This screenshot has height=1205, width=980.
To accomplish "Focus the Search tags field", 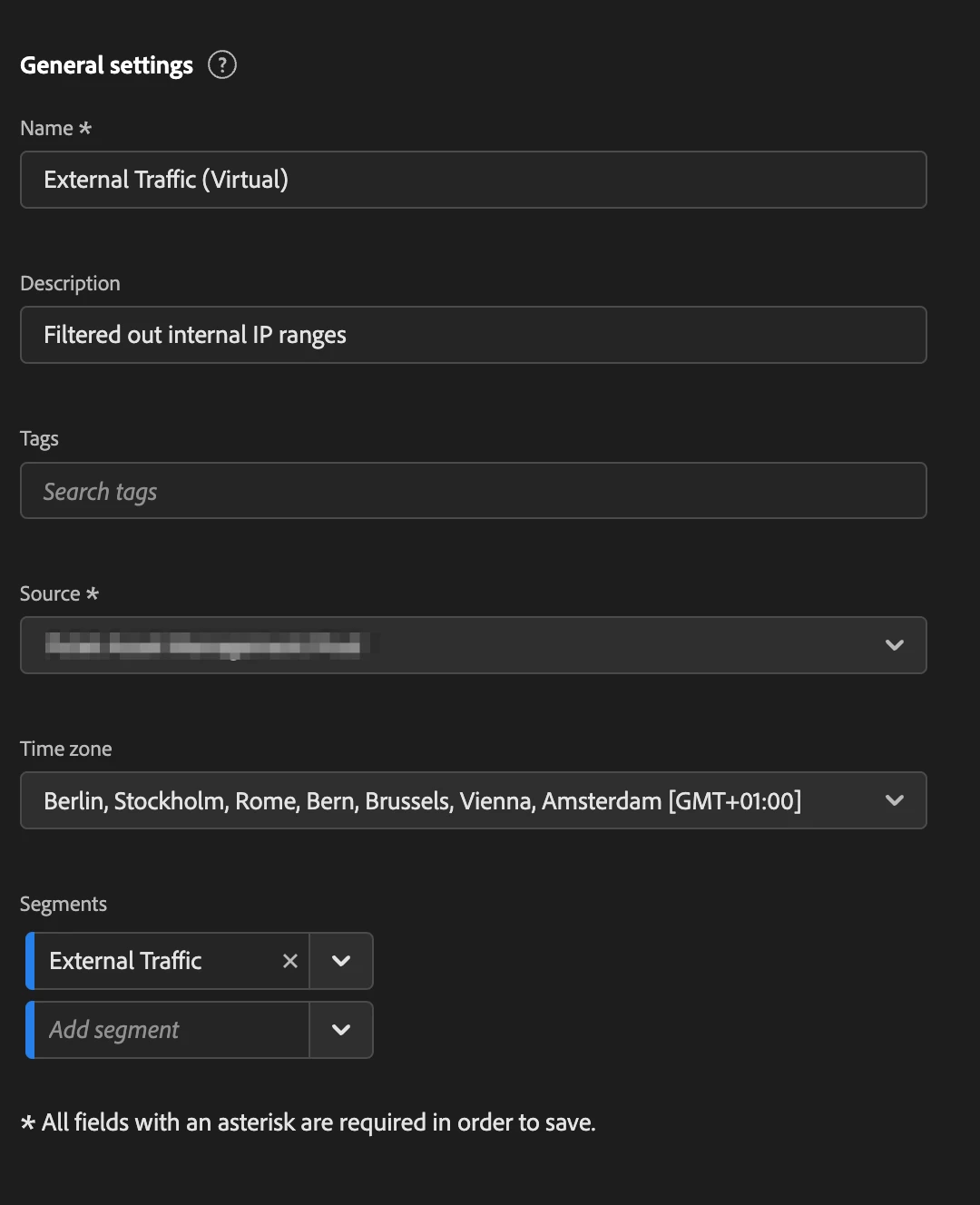I will (473, 491).
